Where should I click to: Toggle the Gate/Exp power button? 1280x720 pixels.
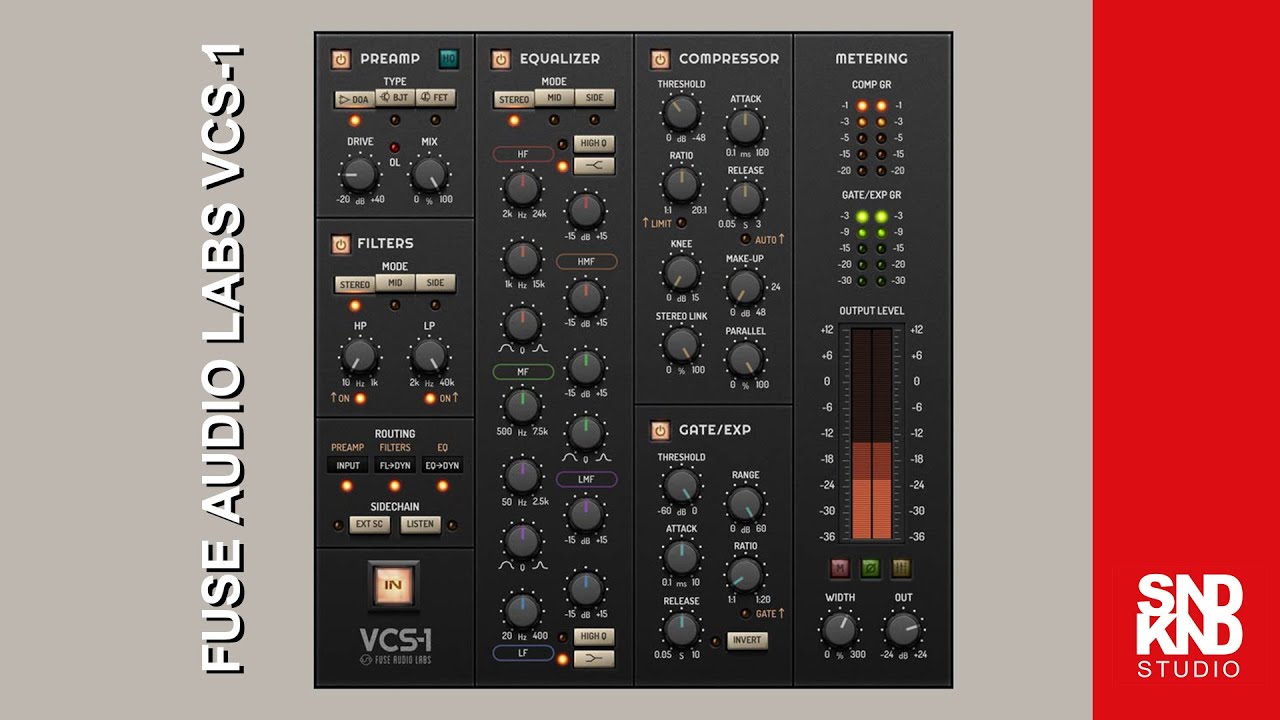pos(659,430)
